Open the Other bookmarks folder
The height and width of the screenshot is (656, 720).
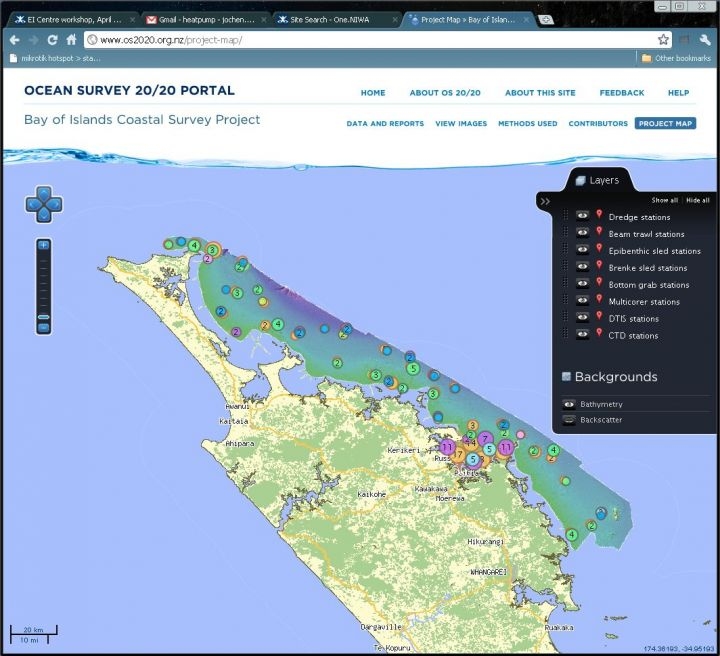coord(676,58)
